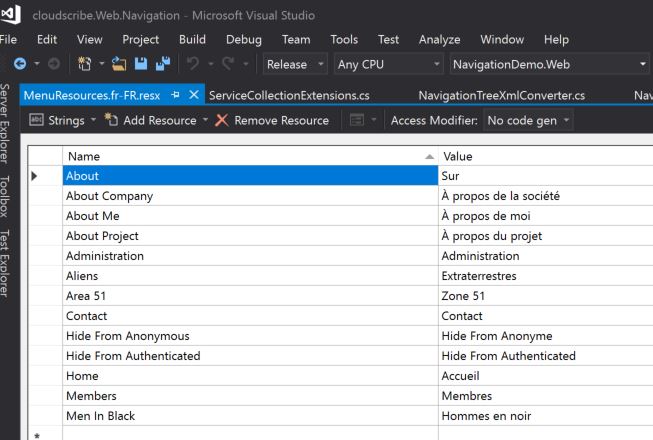
Task: Select the 'Extraterrestres' value cell
Action: [x=546, y=276]
